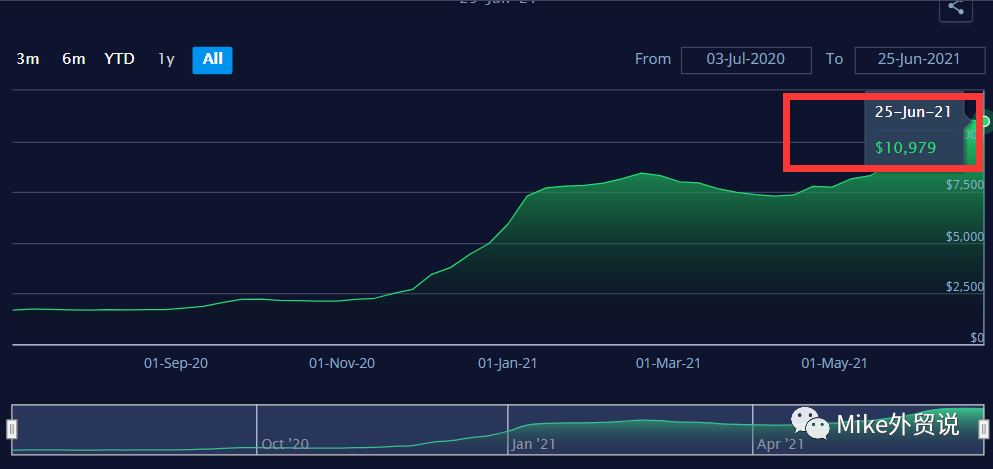Click Oct '20 in the navigator
993x469 pixels.
pos(285,444)
